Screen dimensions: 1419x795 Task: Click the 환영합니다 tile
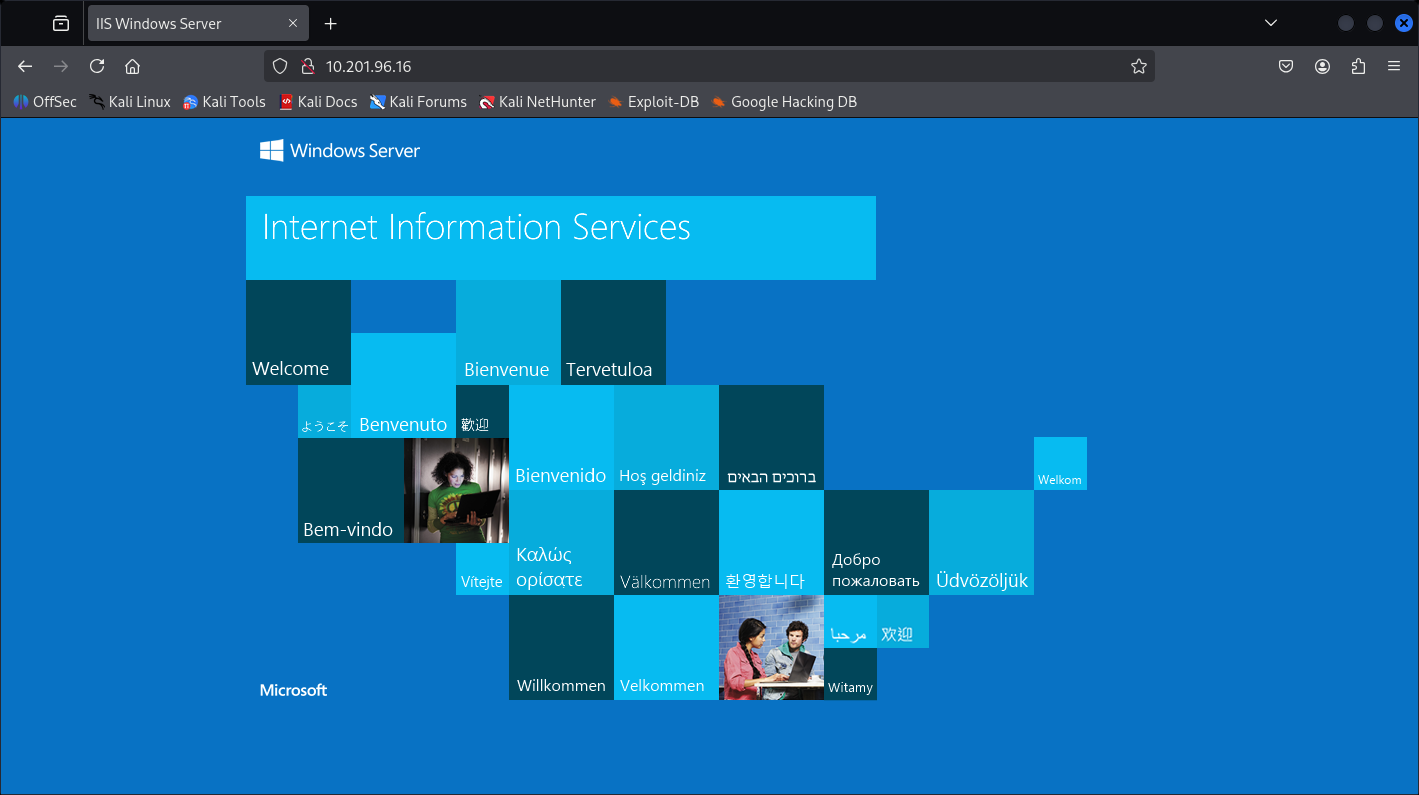pos(771,542)
